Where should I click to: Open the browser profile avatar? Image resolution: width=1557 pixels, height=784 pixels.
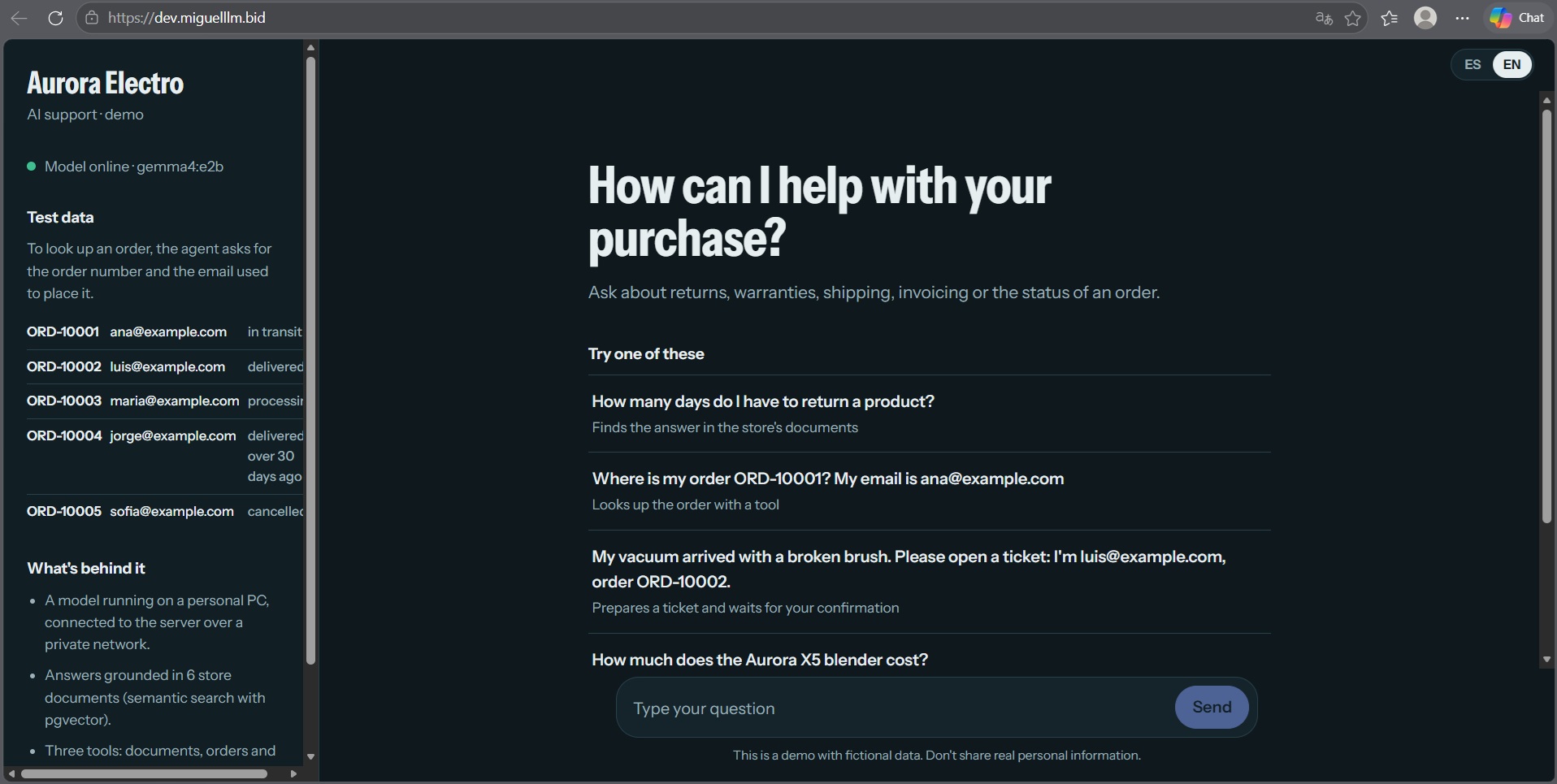pyautogui.click(x=1425, y=18)
